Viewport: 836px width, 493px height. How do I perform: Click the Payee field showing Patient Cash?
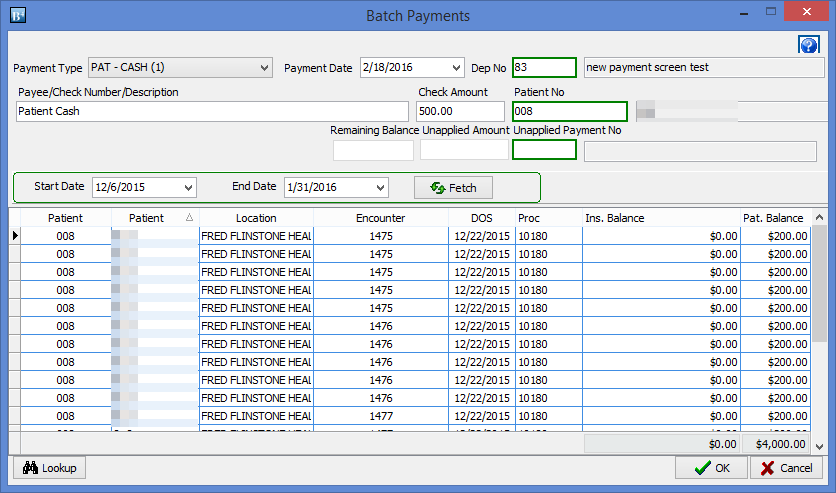212,111
